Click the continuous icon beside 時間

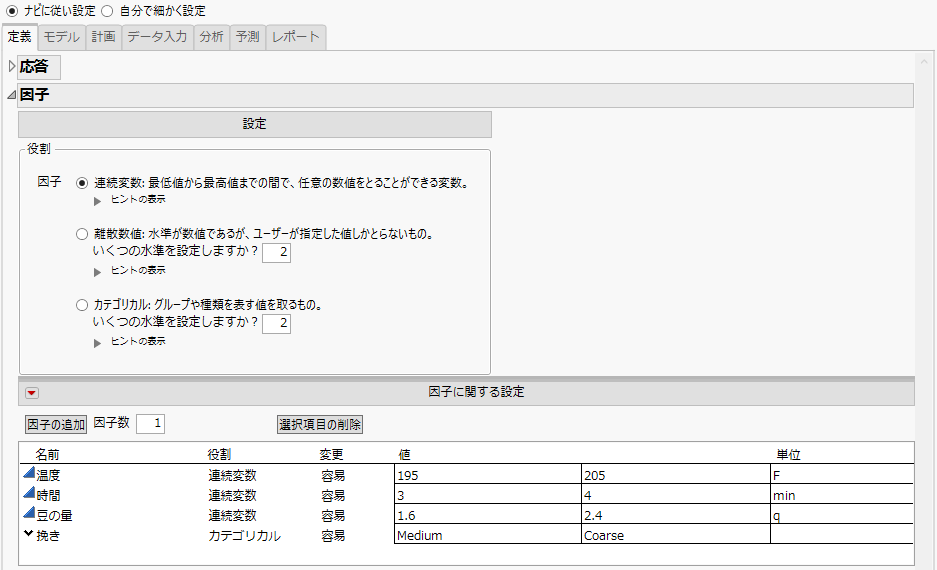tap(29, 494)
